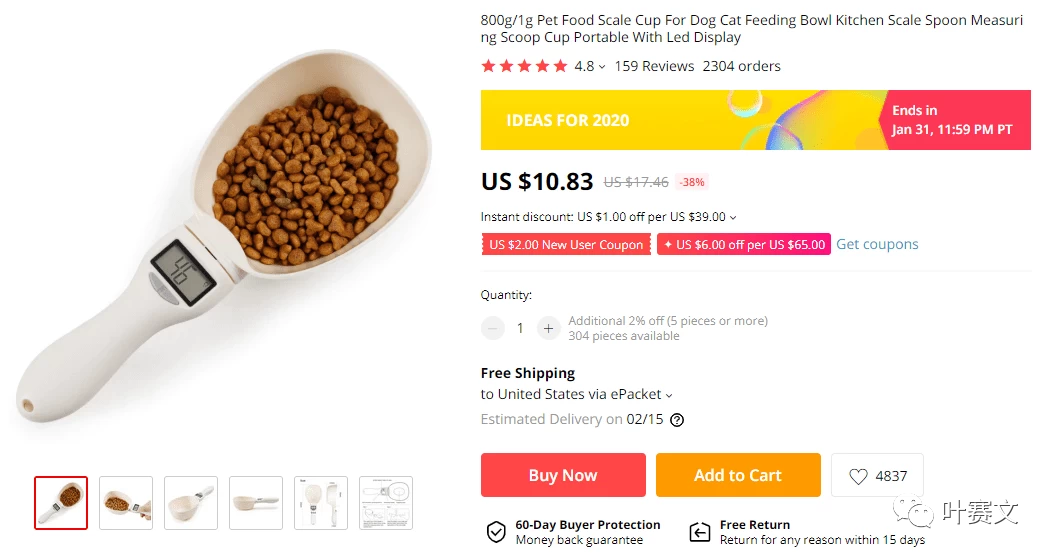Click the Buyer Protection shield icon
This screenshot has width=1053, height=559.
pos(495,532)
